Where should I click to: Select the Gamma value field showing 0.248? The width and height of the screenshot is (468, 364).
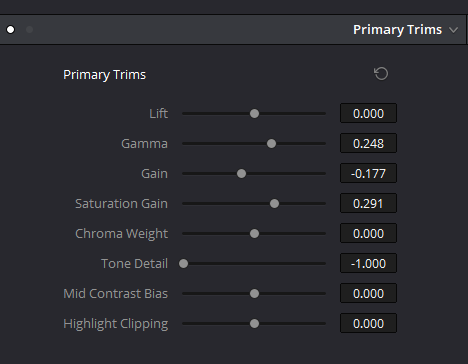(x=368, y=143)
